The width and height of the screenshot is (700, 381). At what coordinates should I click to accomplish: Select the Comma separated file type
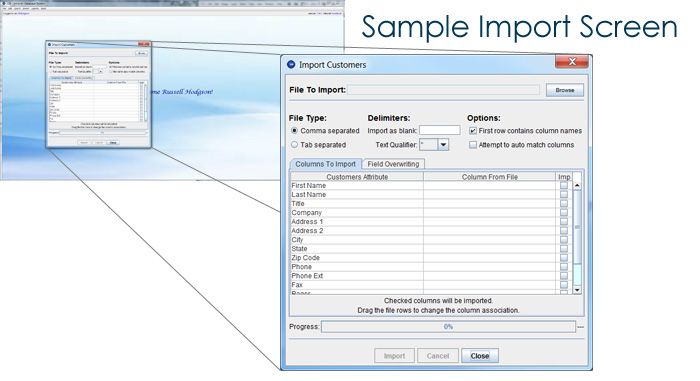click(x=295, y=131)
